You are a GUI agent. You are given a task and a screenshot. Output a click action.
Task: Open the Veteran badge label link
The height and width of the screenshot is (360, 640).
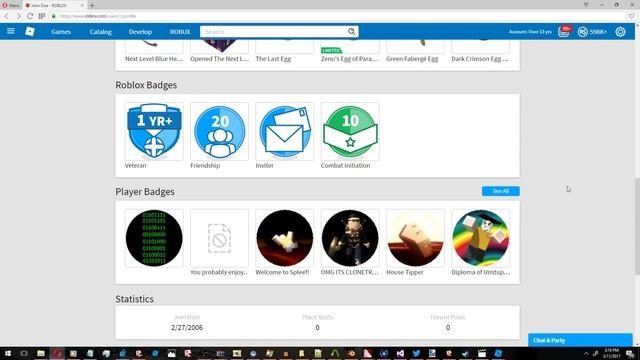pos(136,165)
